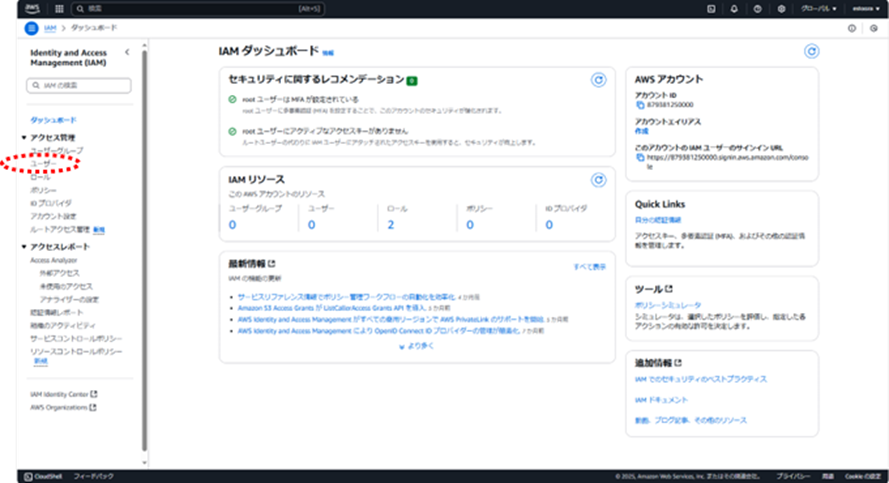This screenshot has width=889, height=483.
Task: Open サービスコントロールポリシー in sidebar
Action: [76, 338]
